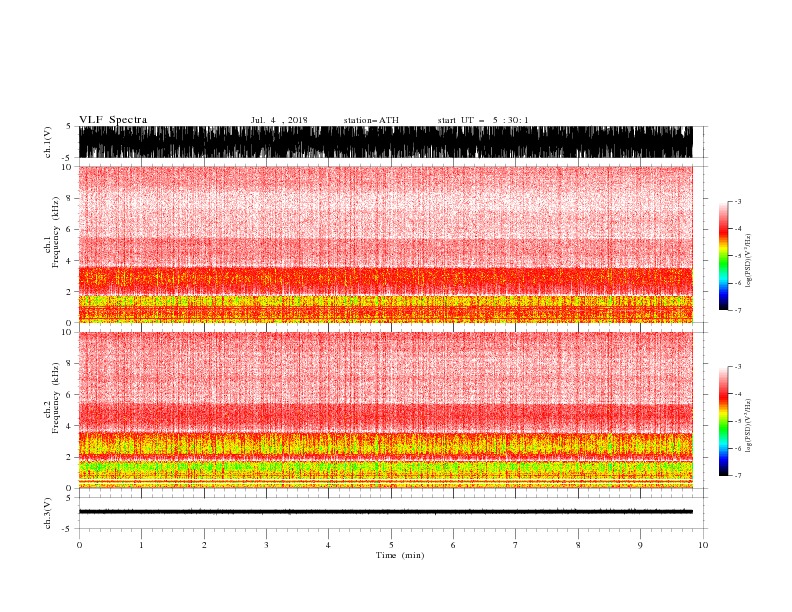Click the ch.2 "Frequency (kHz)" axis label

pos(55,398)
